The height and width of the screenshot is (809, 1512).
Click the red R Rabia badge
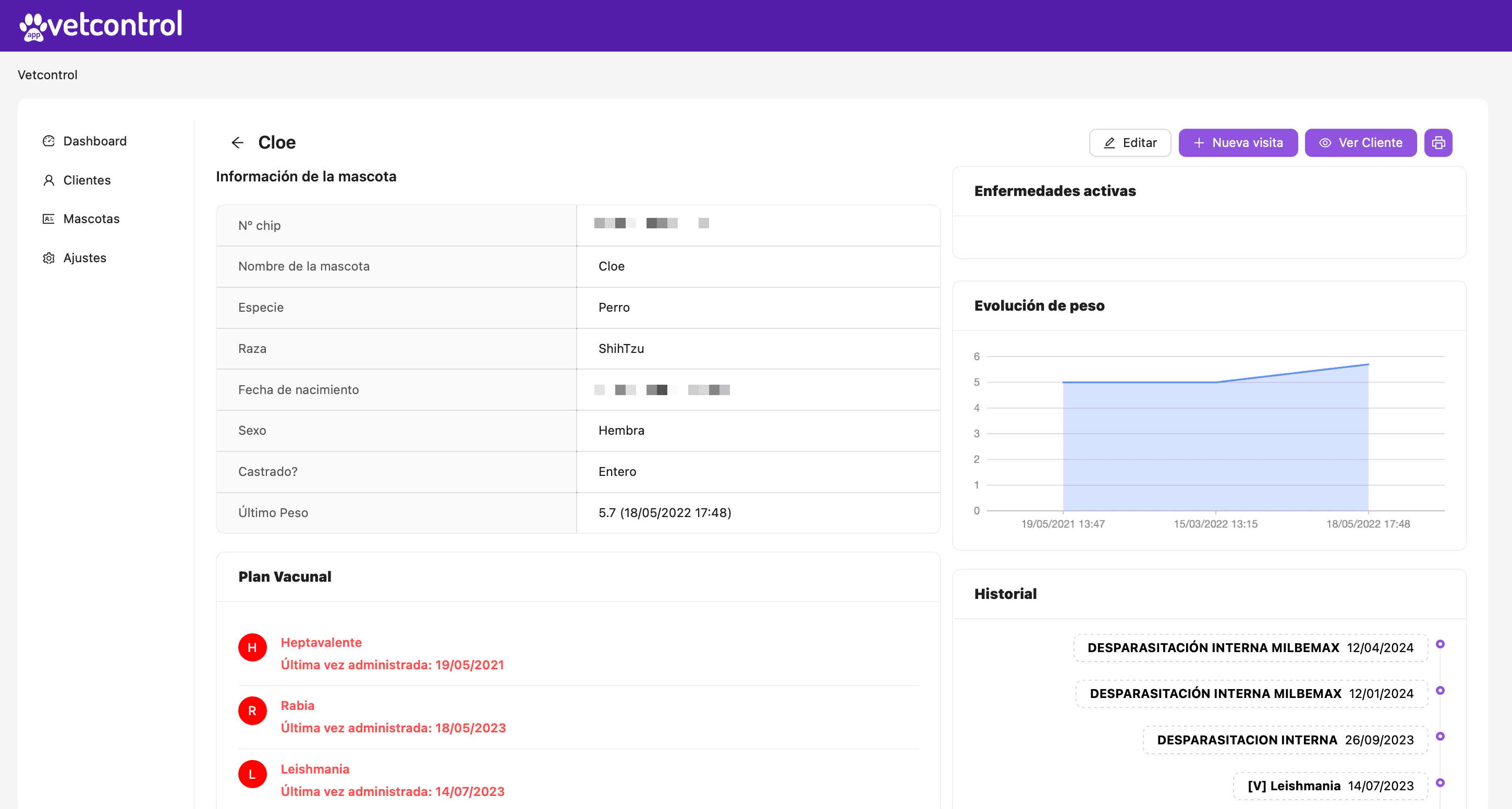(252, 710)
